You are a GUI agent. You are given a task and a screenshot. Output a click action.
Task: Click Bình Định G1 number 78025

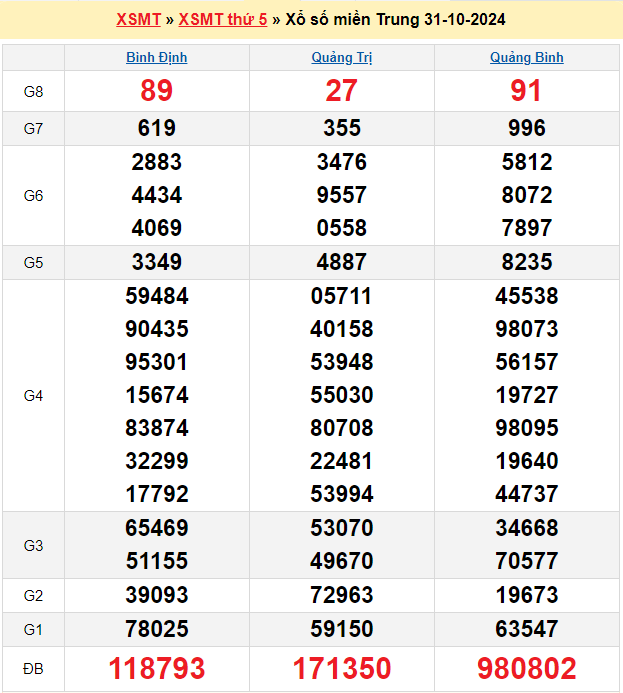click(156, 629)
